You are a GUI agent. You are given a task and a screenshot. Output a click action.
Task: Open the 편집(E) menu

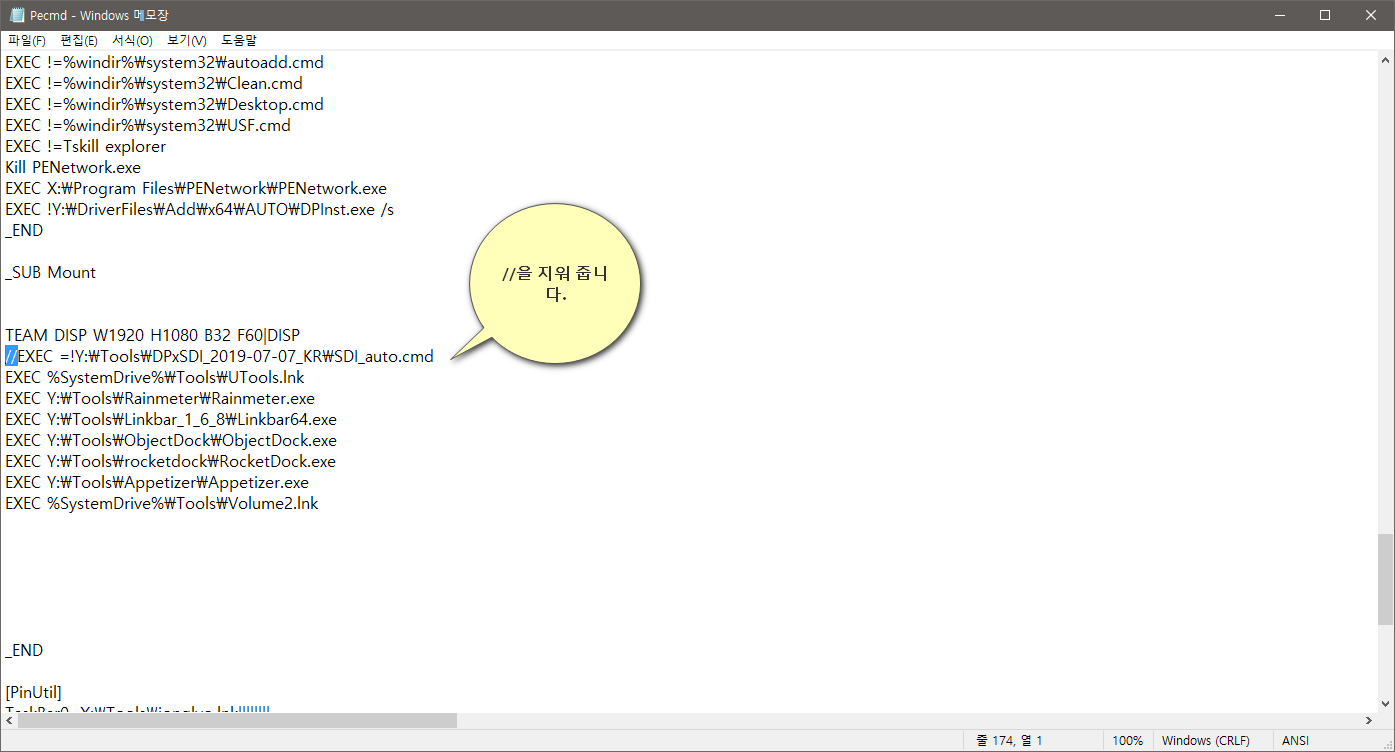coord(79,41)
